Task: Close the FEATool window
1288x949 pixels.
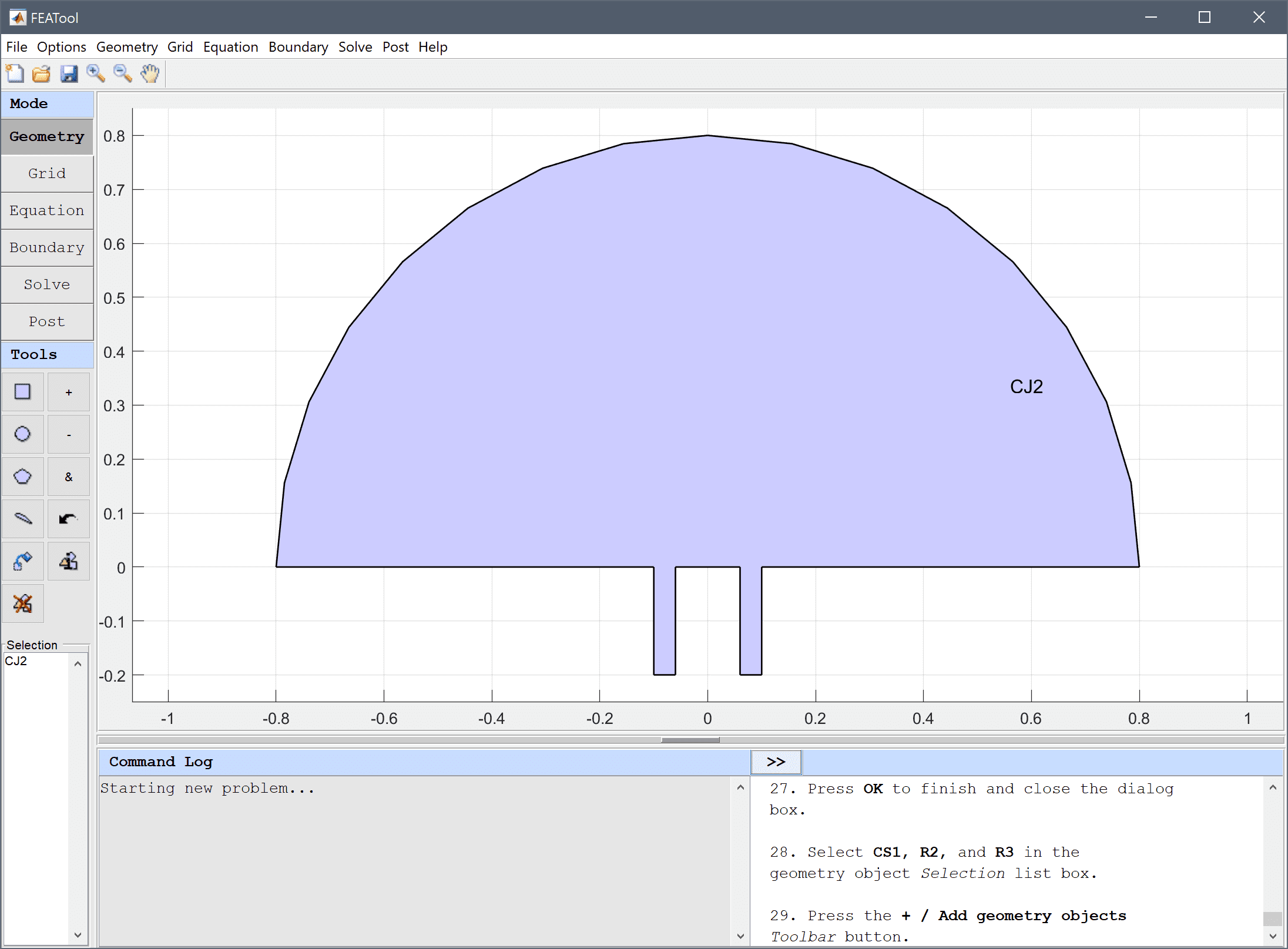Action: 1259,17
